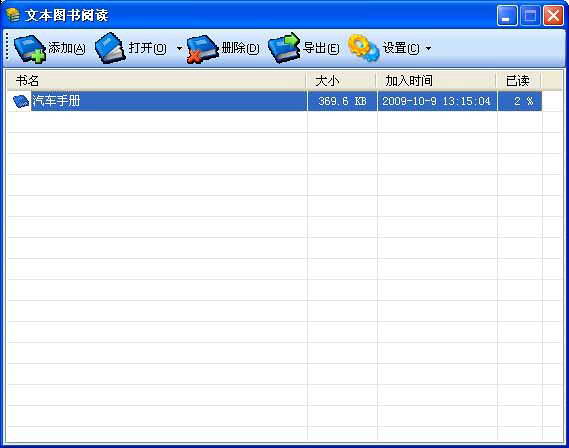Click the Add book (添加) icon

point(30,49)
